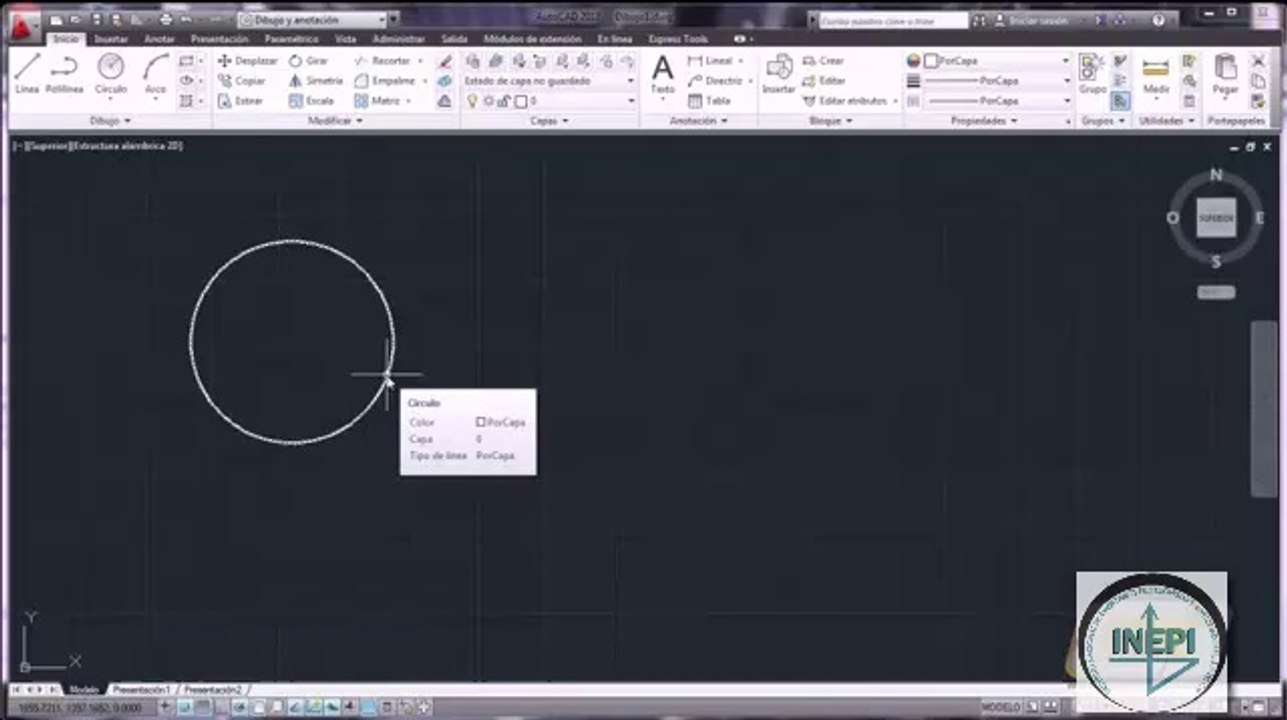
Task: Click the help search input field
Action: click(x=893, y=20)
